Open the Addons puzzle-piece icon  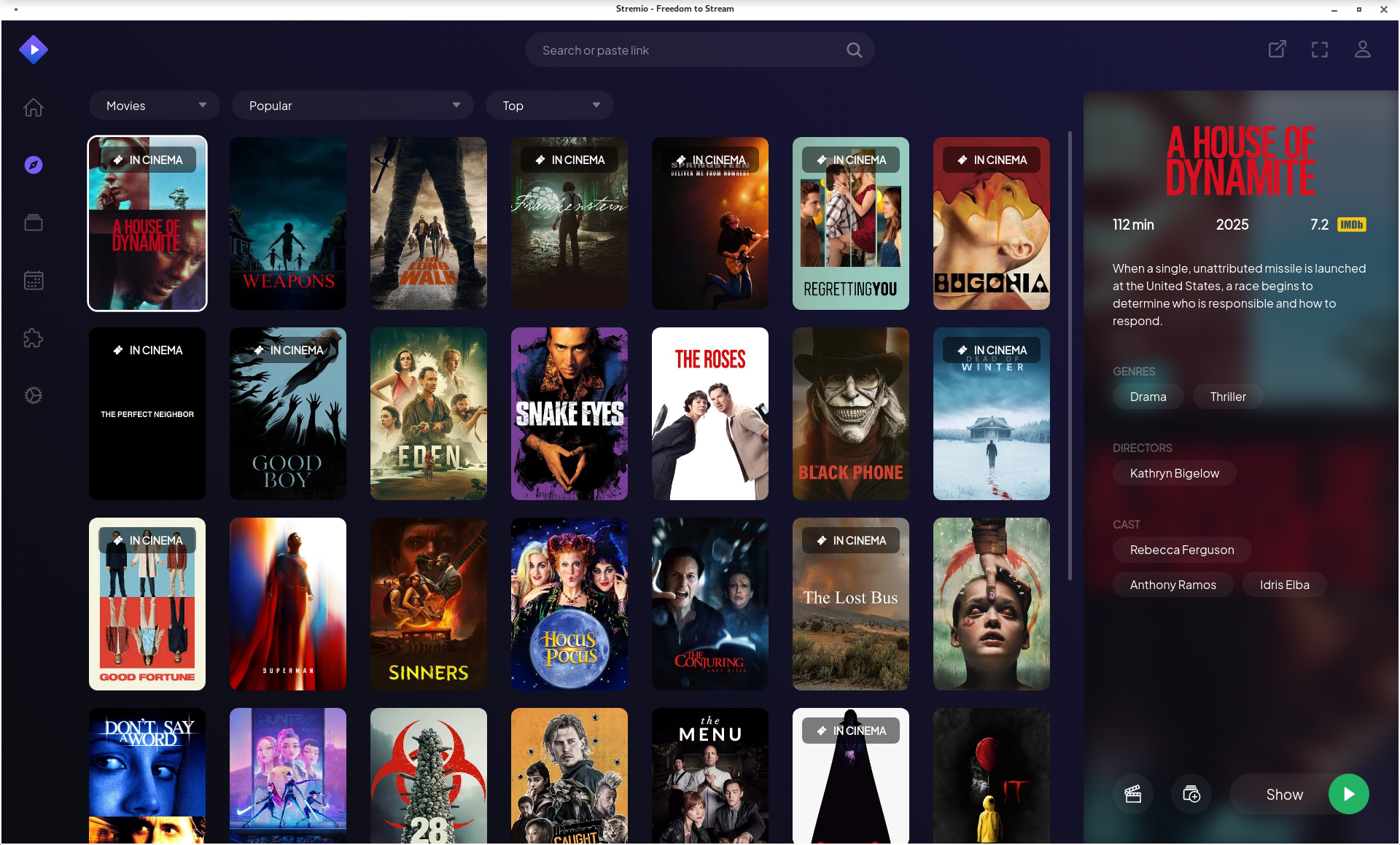point(34,338)
